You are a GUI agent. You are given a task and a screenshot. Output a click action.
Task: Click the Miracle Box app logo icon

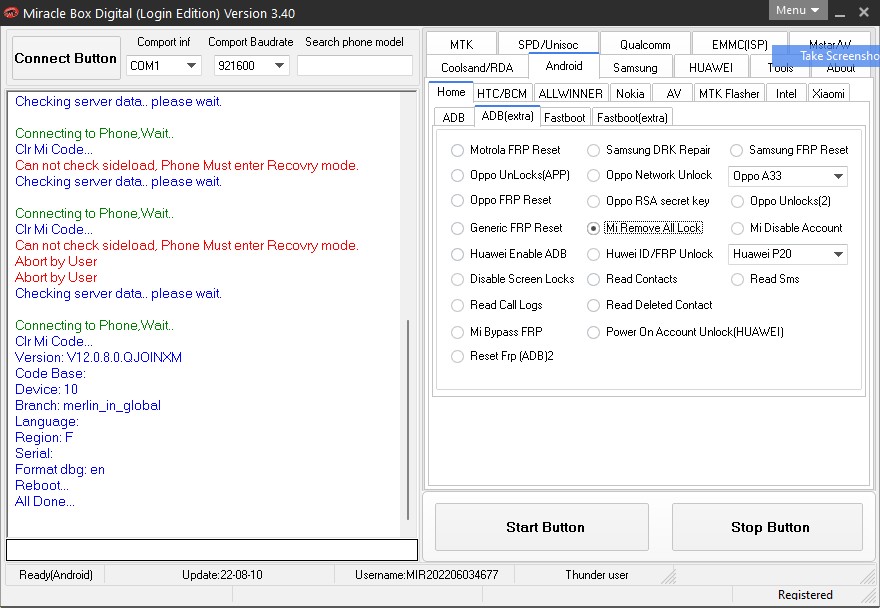pyautogui.click(x=11, y=12)
